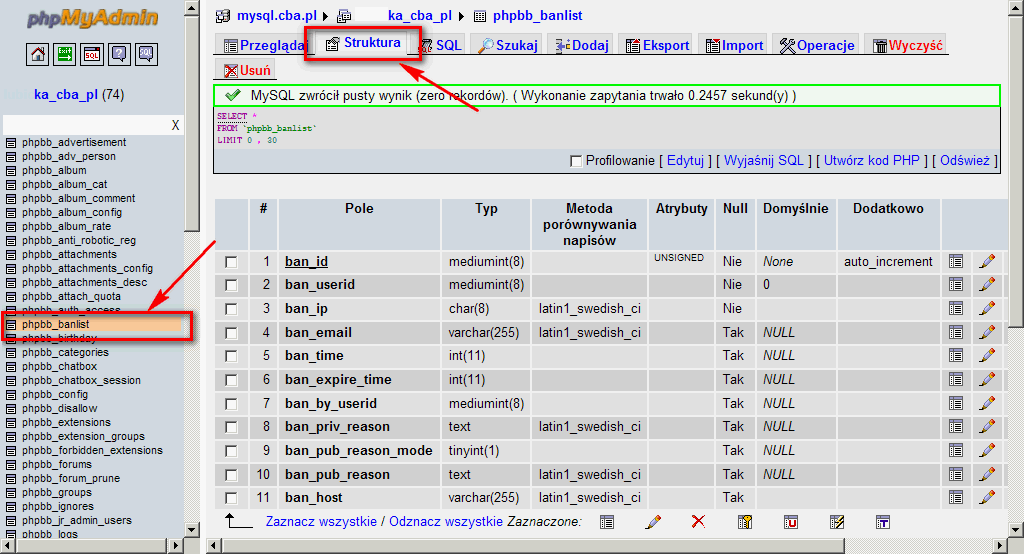Image resolution: width=1024 pixels, height=554 pixels.
Task: Click edit pencil for ban_pub_reason_mode row
Action: 987,450
